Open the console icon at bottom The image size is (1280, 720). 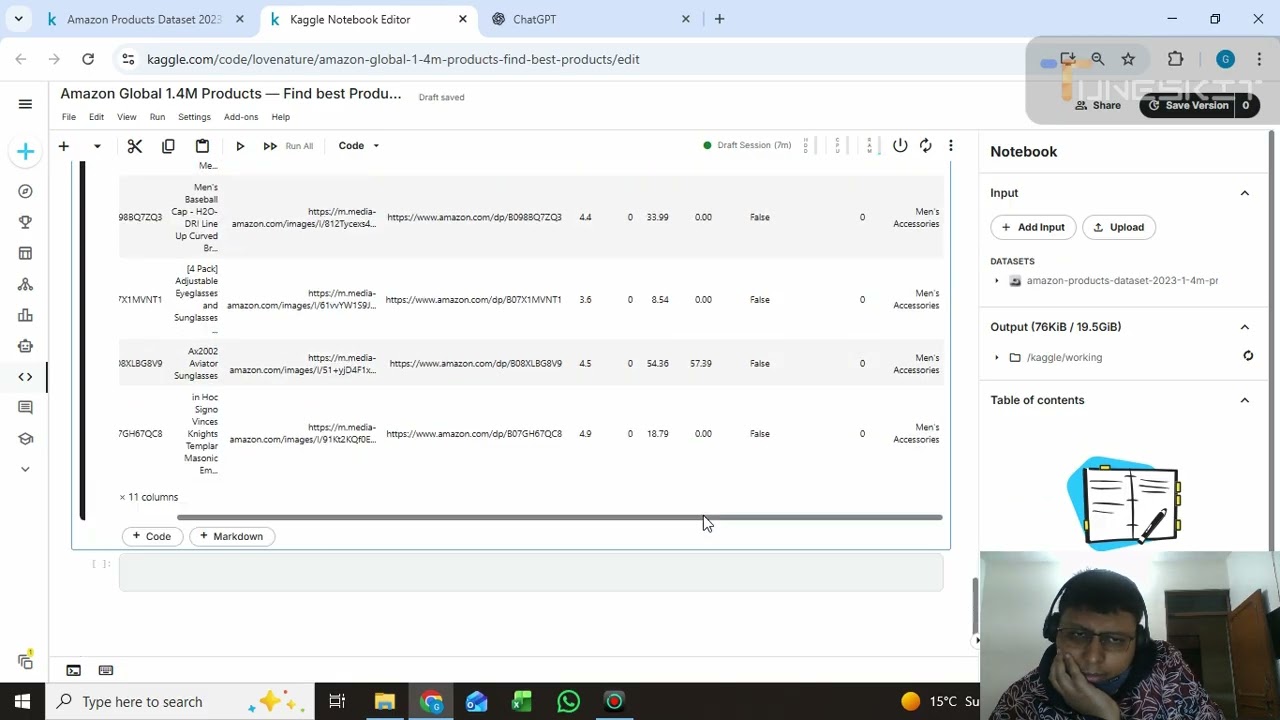(x=73, y=671)
